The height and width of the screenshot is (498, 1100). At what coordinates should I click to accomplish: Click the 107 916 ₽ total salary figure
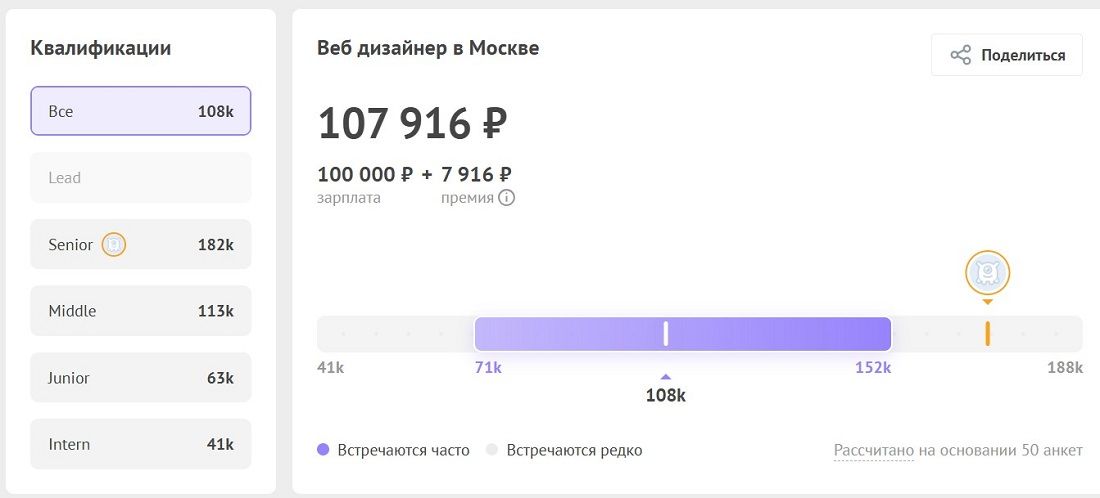tap(412, 123)
